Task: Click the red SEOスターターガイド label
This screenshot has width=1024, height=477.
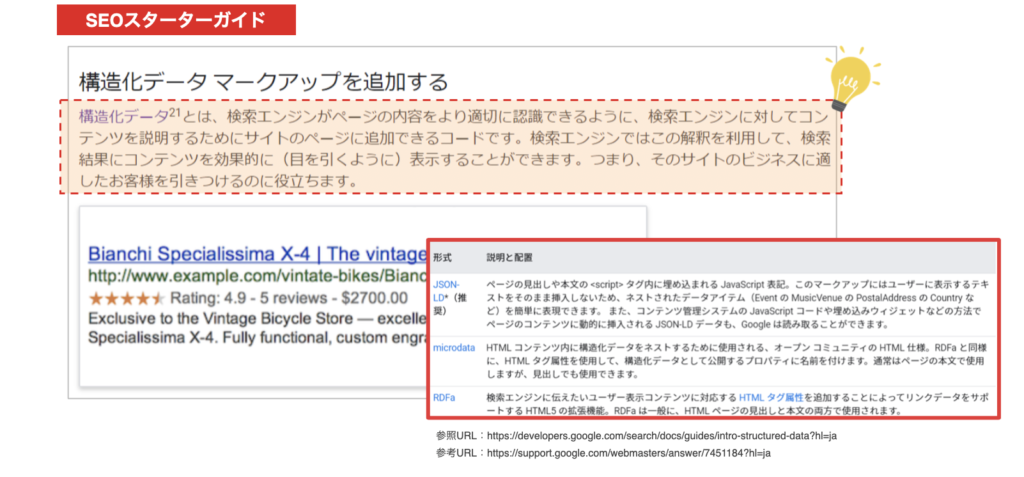Action: pos(175,20)
